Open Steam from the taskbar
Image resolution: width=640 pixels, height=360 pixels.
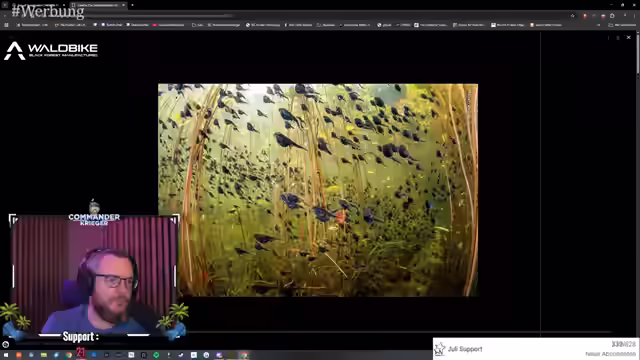(181, 355)
